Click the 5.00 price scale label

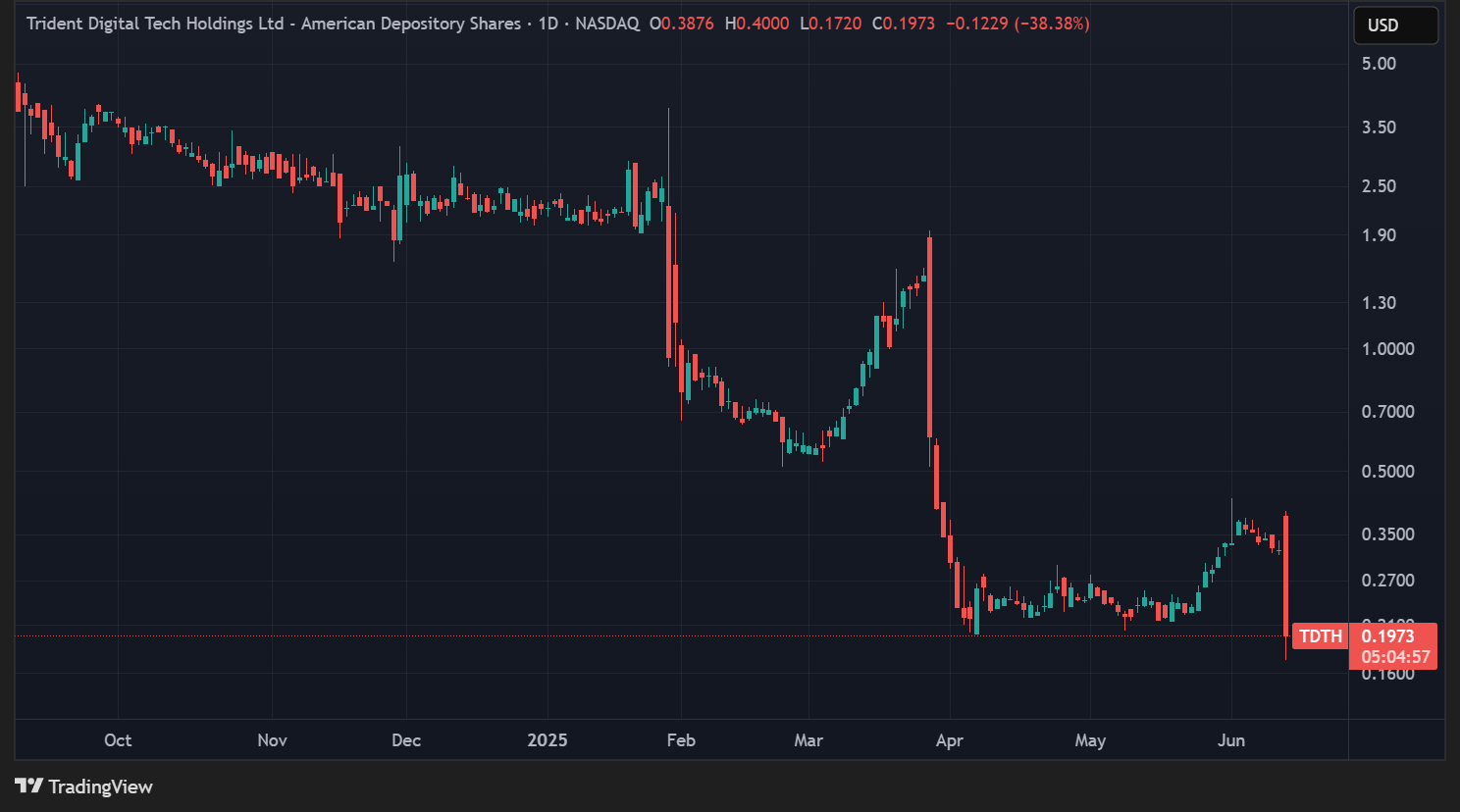click(1379, 64)
